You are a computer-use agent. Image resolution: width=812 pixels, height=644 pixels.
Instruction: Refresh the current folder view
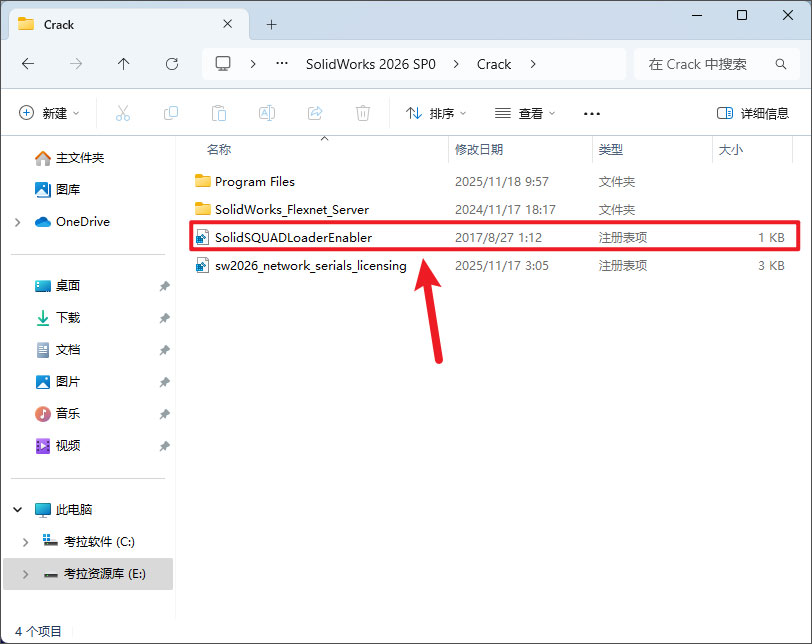click(x=172, y=64)
